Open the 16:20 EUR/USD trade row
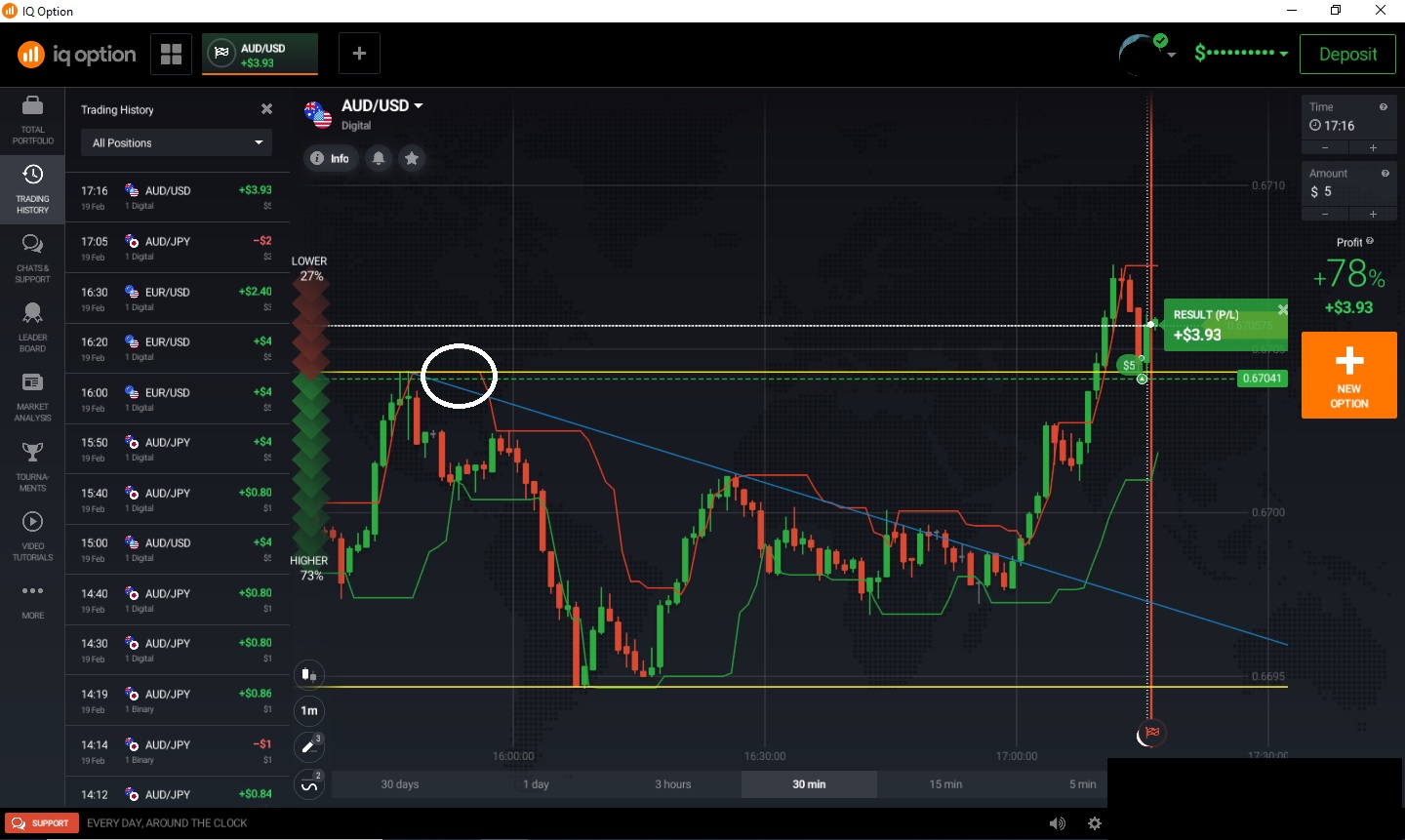 tap(178, 349)
